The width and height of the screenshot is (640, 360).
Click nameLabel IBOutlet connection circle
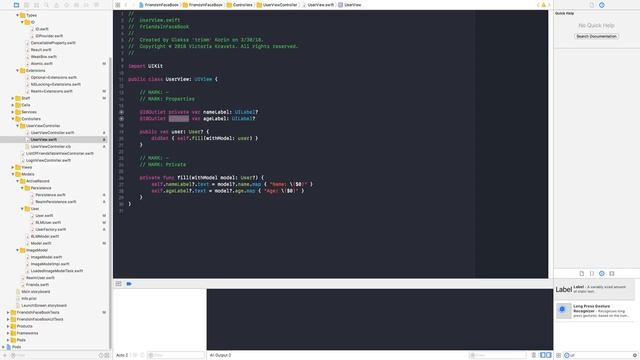point(121,112)
